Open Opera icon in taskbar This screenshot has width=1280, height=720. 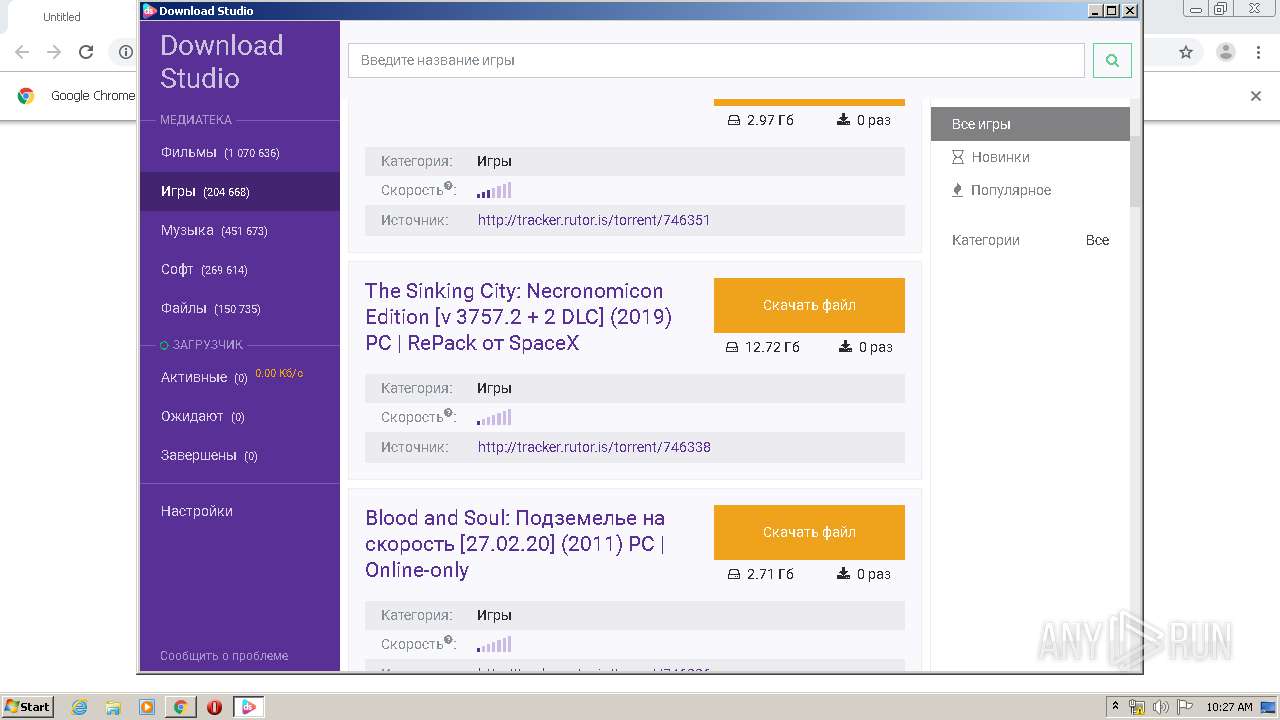pos(214,707)
